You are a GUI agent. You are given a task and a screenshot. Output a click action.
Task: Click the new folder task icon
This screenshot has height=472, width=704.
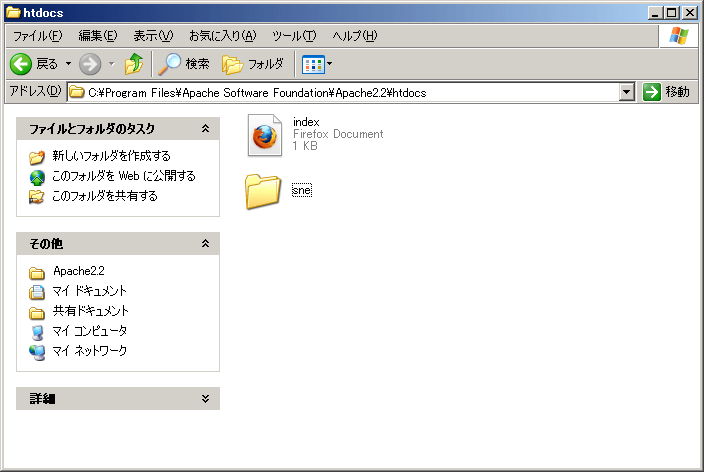coord(37,157)
